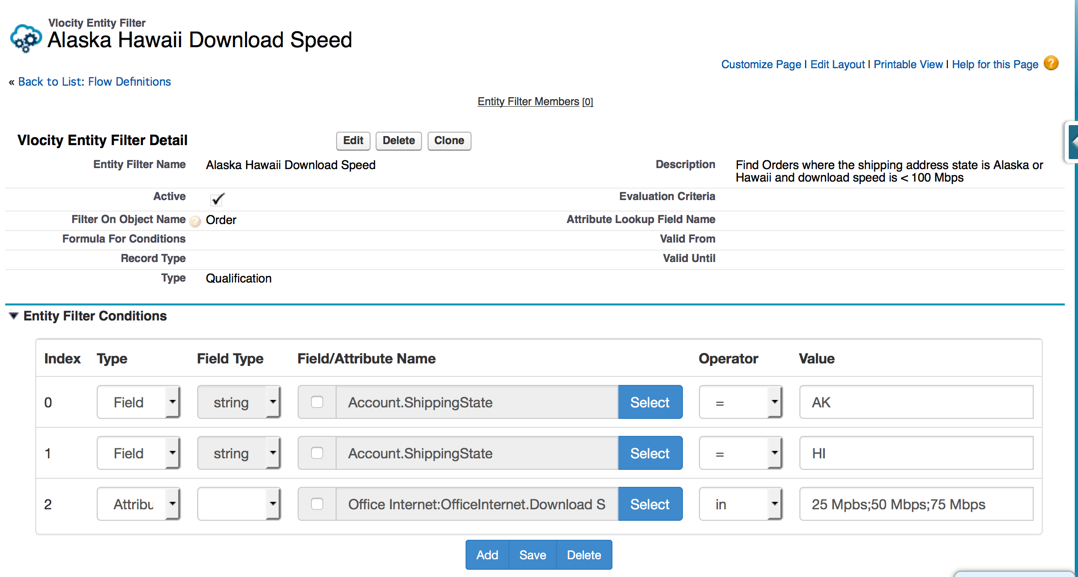This screenshot has width=1078, height=577.
Task: Click the Vlocity cloud gears logo icon
Action: pos(26,39)
